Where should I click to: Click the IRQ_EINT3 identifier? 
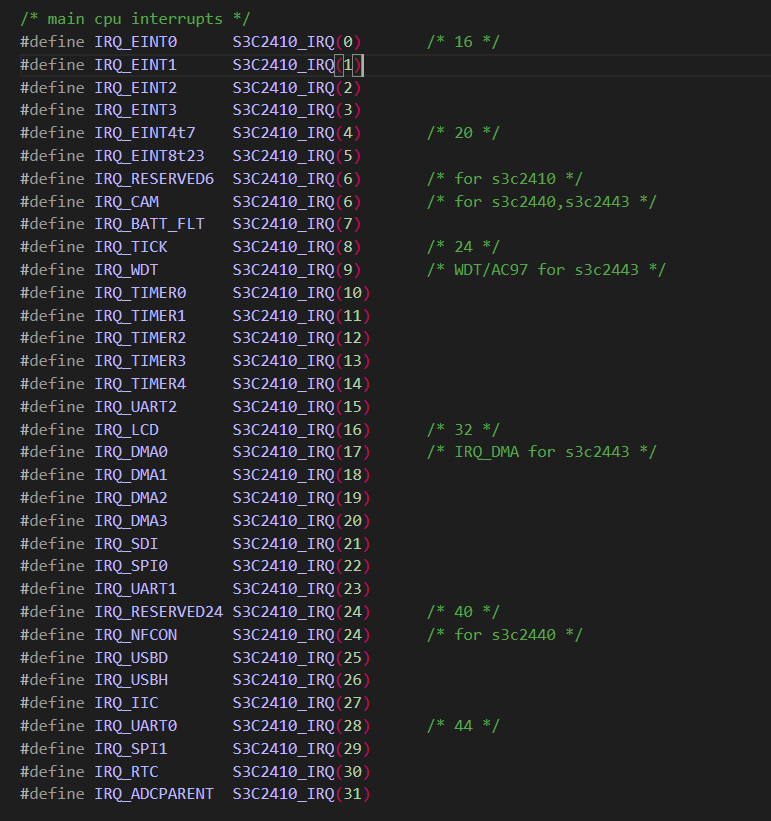(x=136, y=110)
